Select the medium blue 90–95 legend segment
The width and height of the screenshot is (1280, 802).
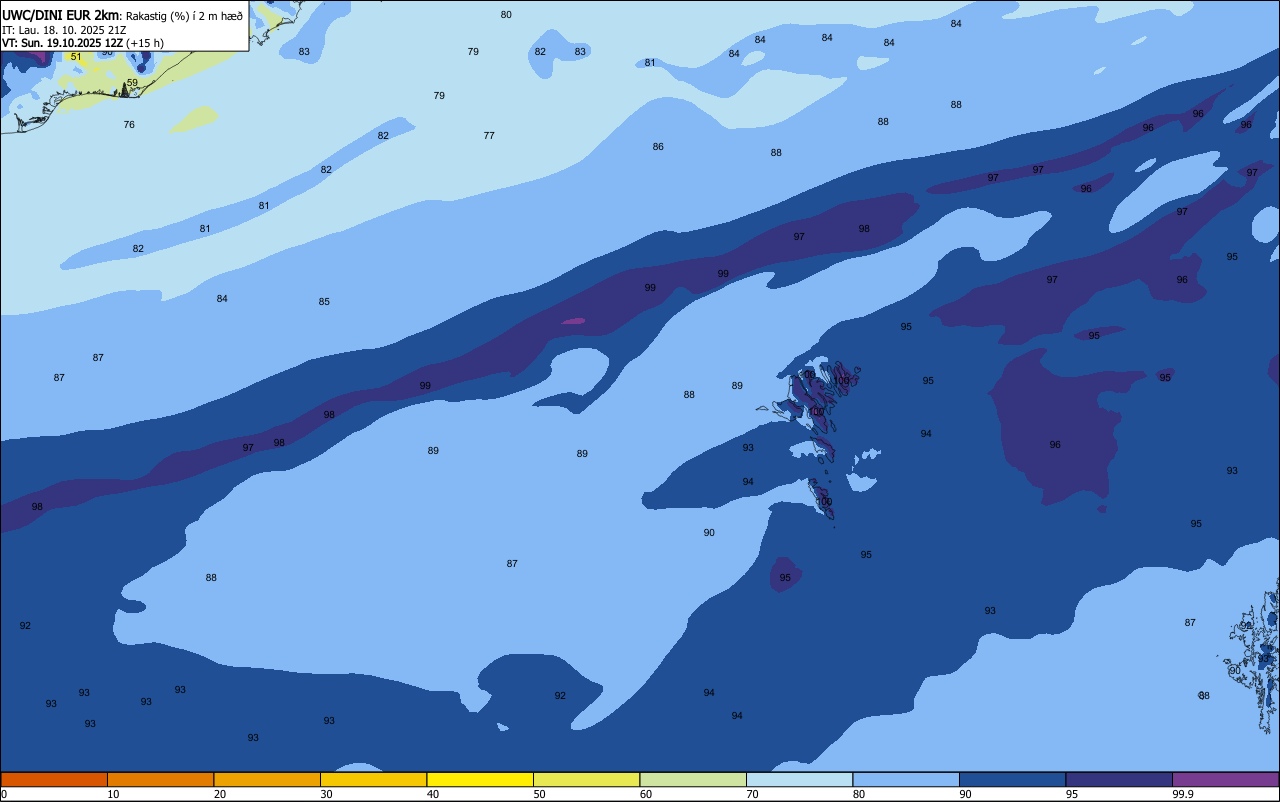tap(1012, 779)
